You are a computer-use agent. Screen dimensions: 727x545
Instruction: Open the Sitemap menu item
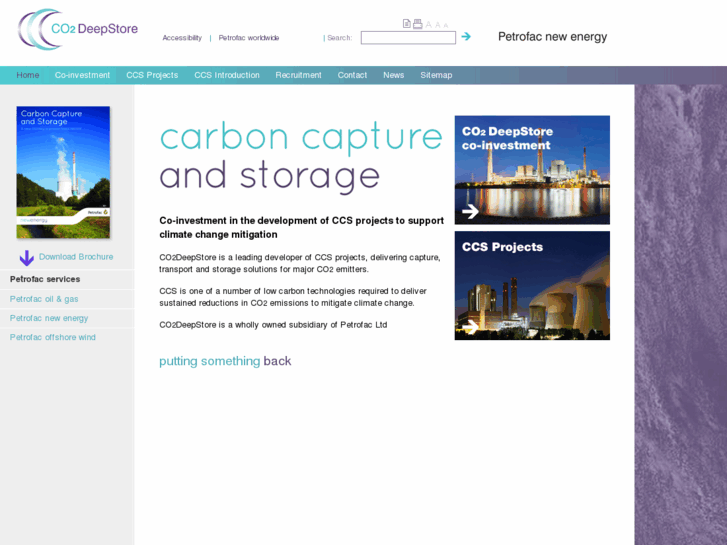pyautogui.click(x=436, y=75)
